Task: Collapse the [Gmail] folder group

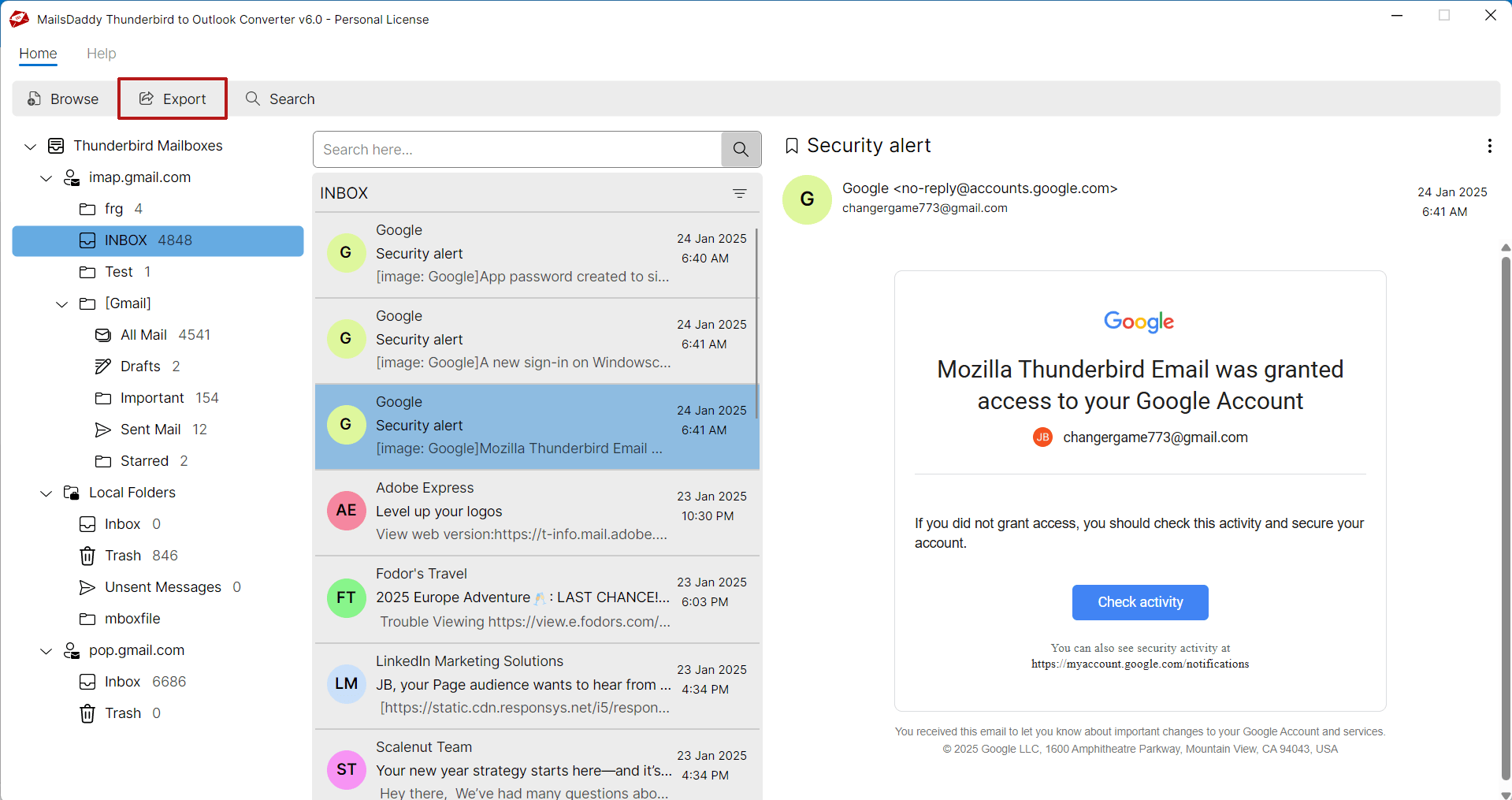Action: coord(62,304)
